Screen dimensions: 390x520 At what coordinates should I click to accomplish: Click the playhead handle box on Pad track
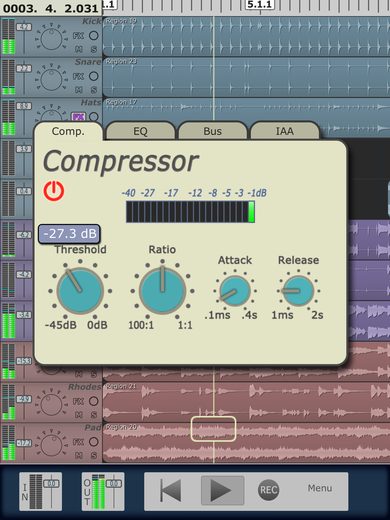(213, 429)
